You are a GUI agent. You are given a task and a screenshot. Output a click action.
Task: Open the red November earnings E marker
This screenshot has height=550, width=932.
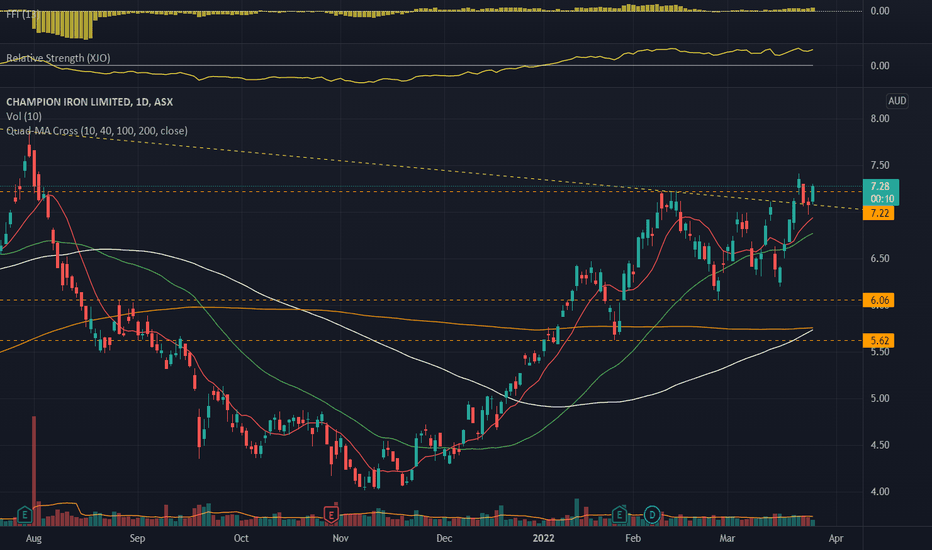[330, 514]
